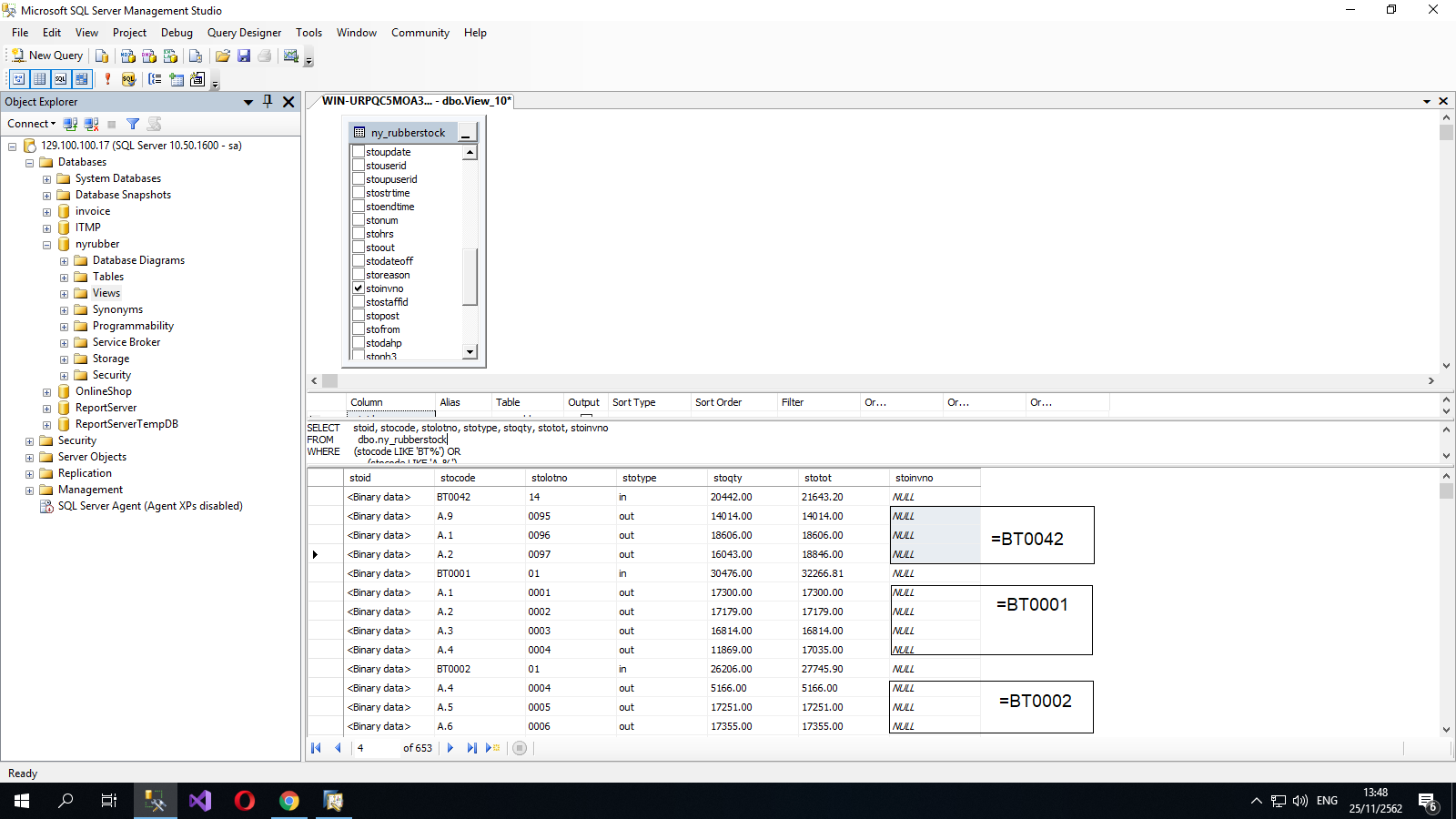Open the Task View icon
This screenshot has height=819, width=1456.
pyautogui.click(x=109, y=801)
